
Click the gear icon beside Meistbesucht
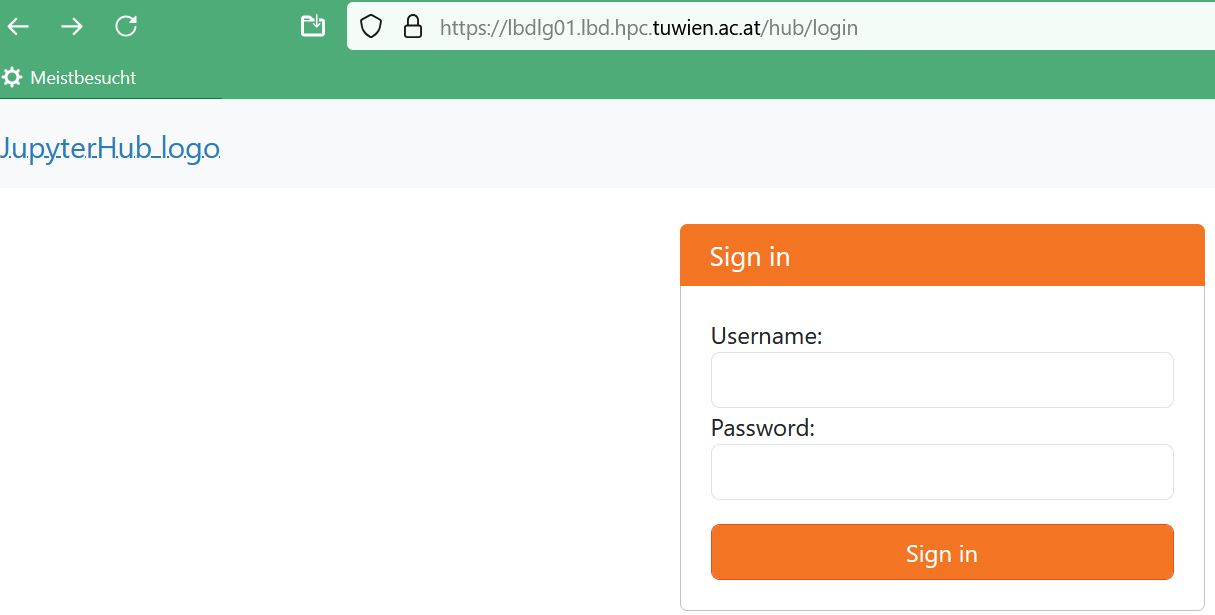coord(12,77)
